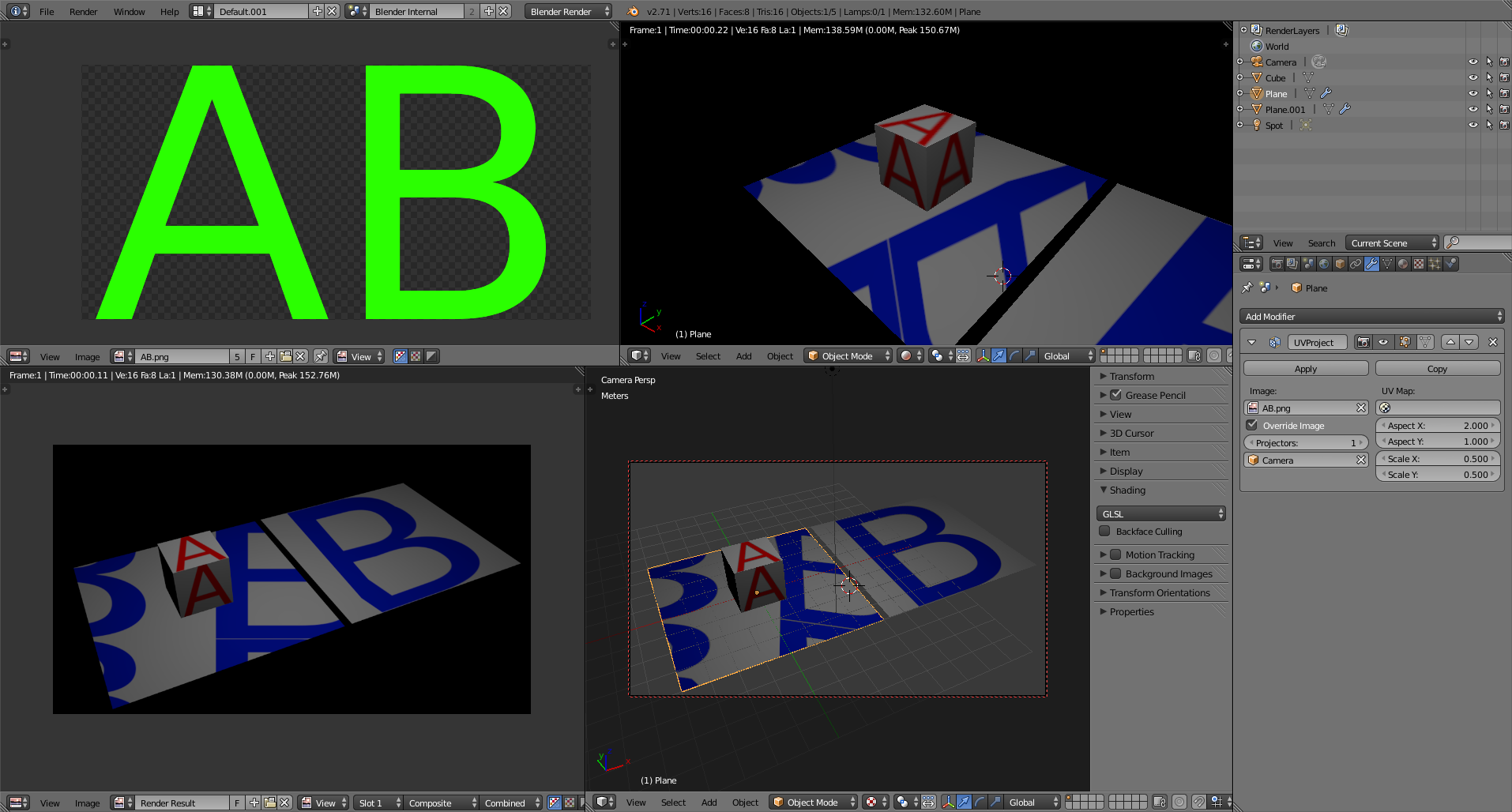
Task: Clear the AB.png image from modifier
Action: tap(1361, 408)
